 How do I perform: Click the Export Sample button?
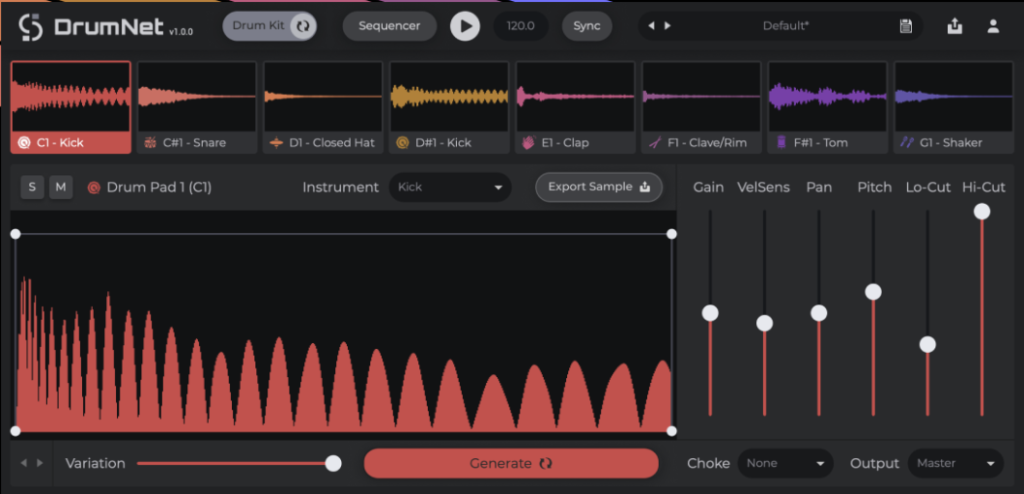(599, 187)
